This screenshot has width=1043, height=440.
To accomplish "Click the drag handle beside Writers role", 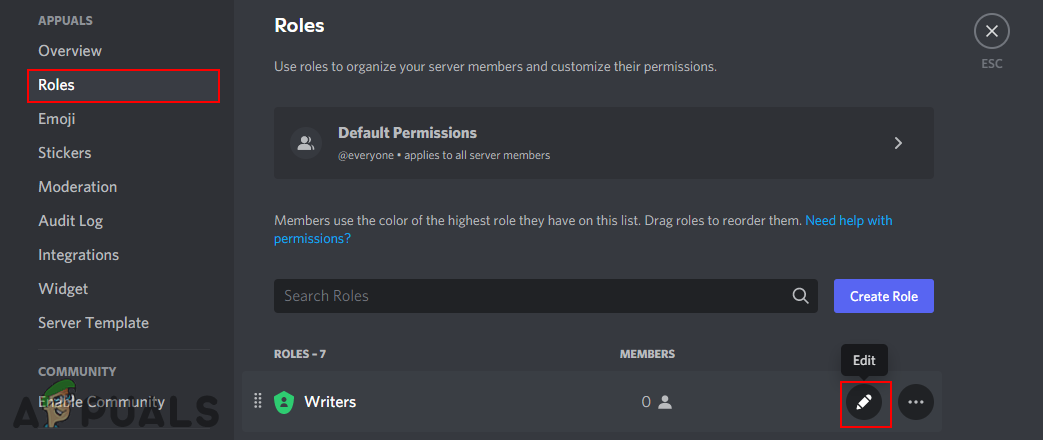I will [x=257, y=401].
